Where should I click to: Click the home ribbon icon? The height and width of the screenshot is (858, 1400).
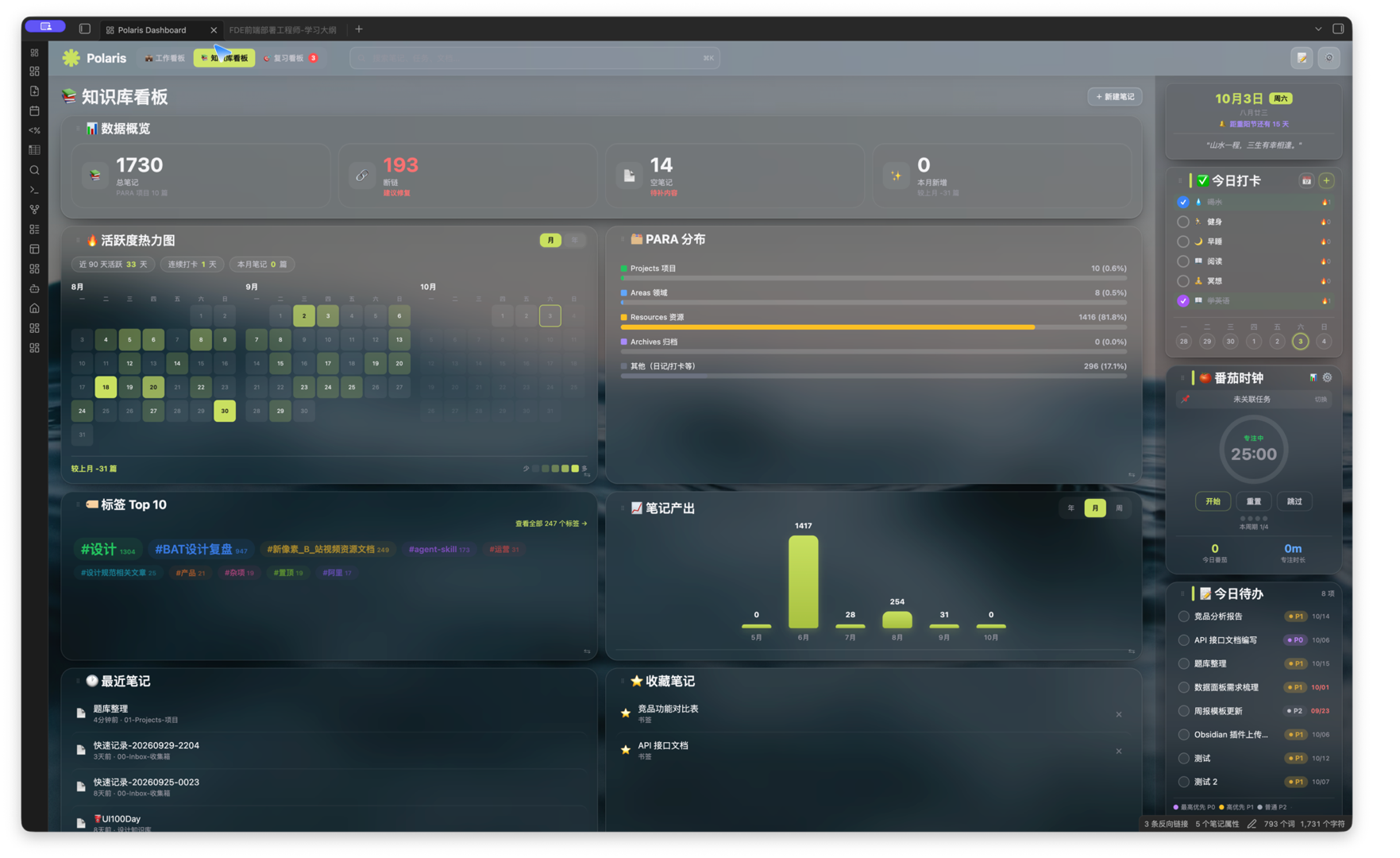34,308
